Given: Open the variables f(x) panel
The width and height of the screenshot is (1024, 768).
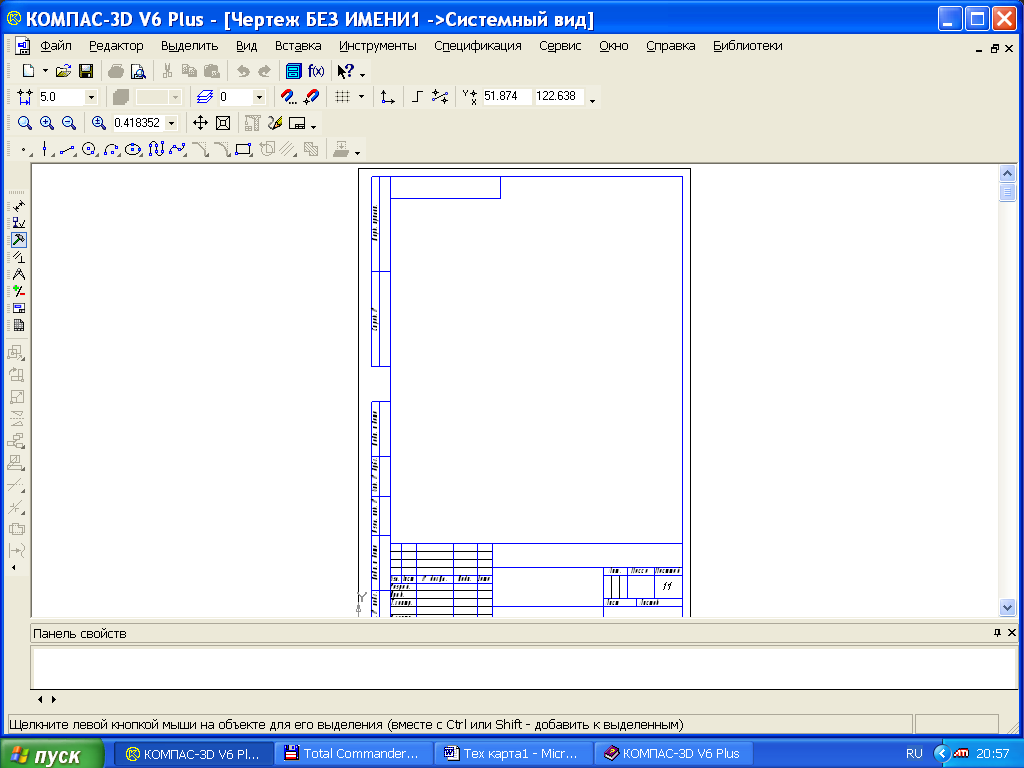Looking at the screenshot, I should (316, 71).
